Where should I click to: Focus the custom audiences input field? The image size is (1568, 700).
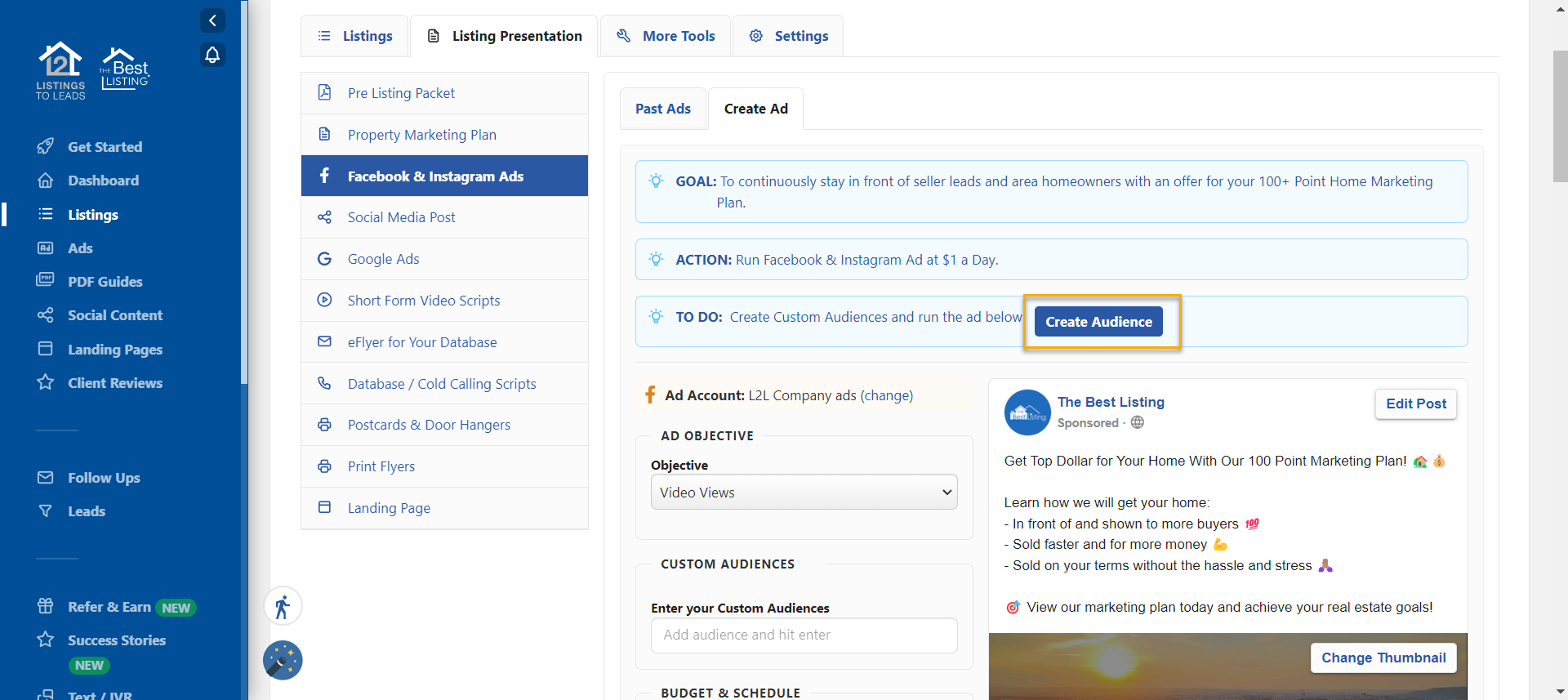point(804,635)
